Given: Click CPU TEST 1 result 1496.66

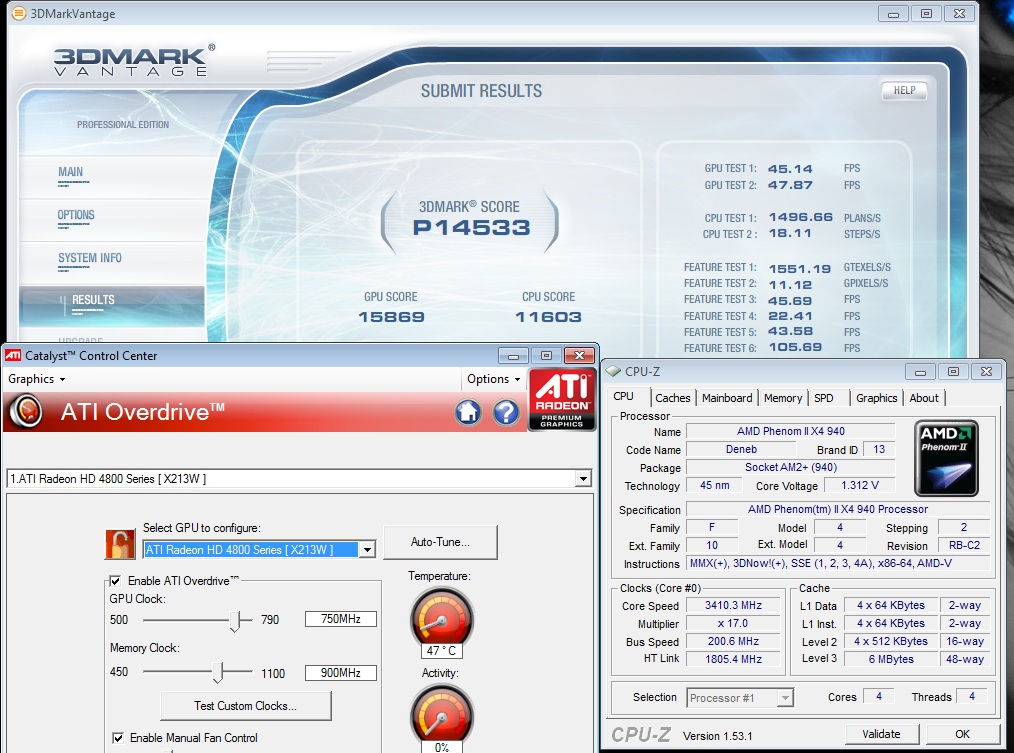Looking at the screenshot, I should (801, 217).
